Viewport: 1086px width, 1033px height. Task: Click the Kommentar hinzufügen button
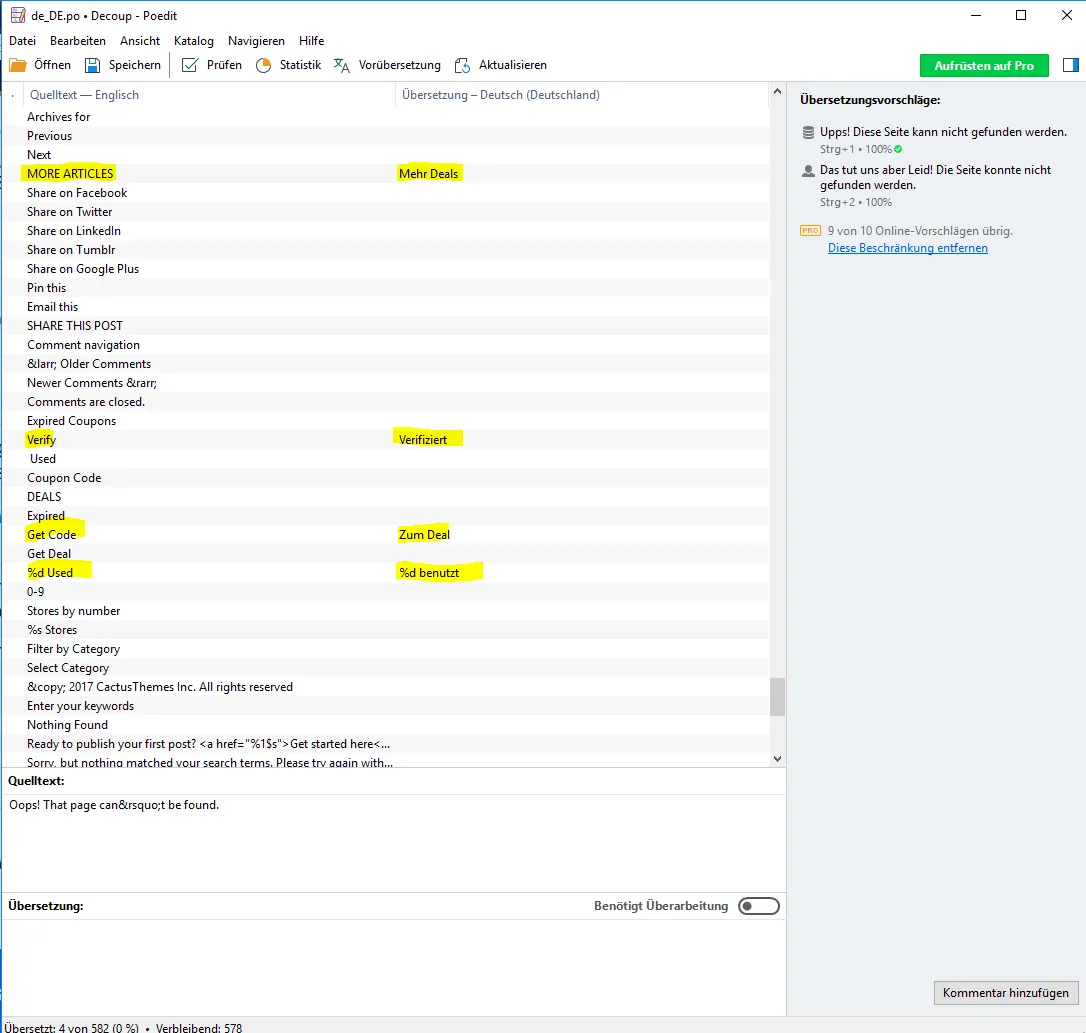pos(1006,993)
